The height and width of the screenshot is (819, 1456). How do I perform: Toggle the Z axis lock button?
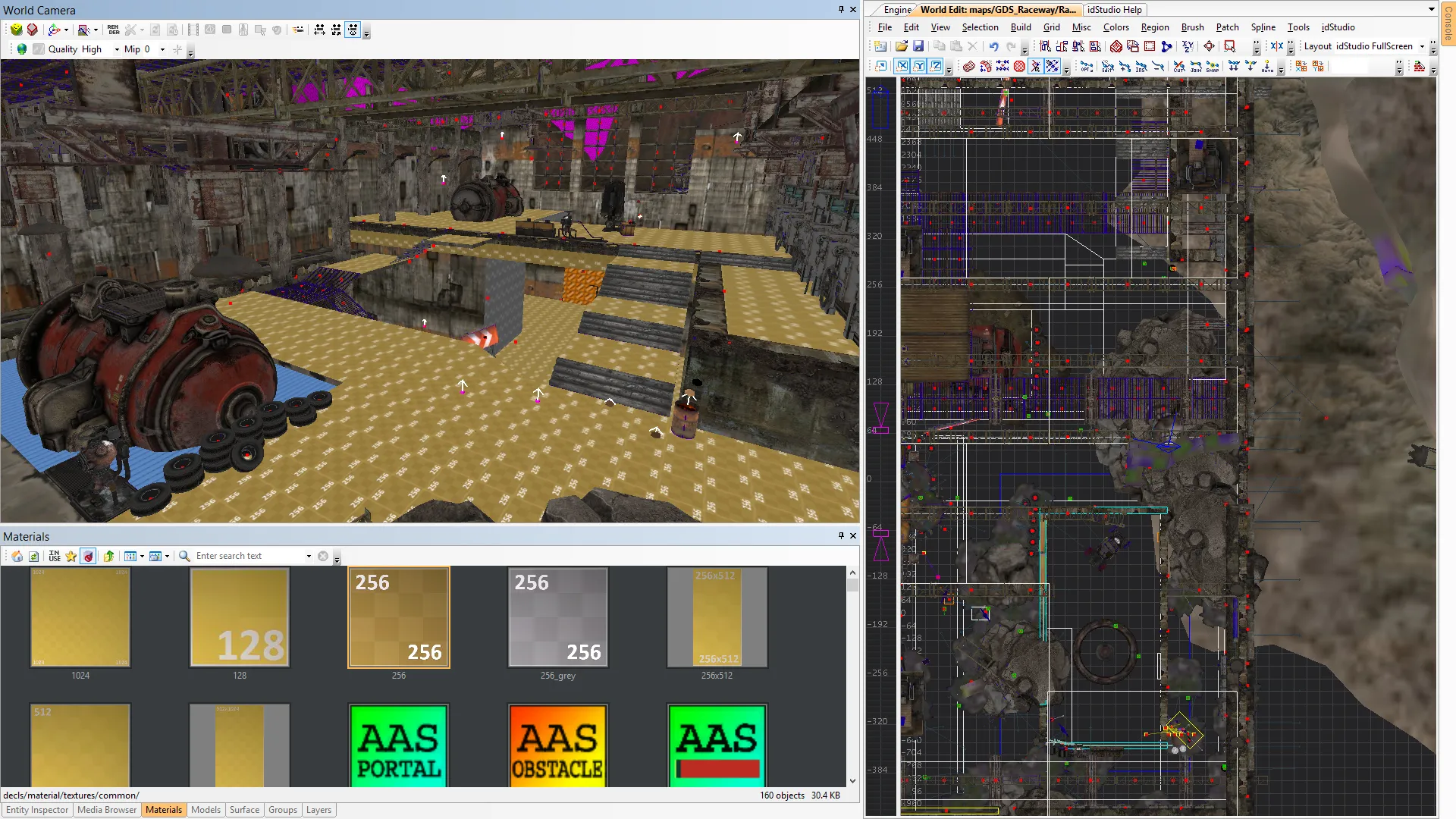(x=936, y=66)
